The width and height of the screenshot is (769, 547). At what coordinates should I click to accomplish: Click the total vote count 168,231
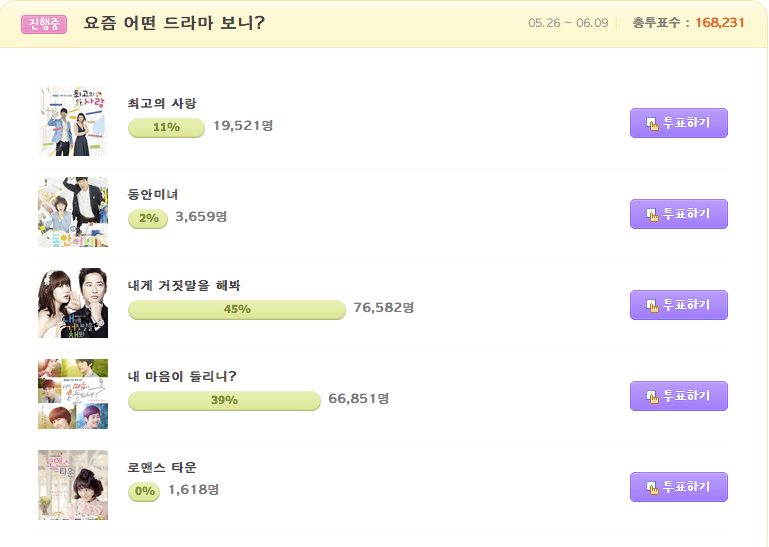point(719,23)
